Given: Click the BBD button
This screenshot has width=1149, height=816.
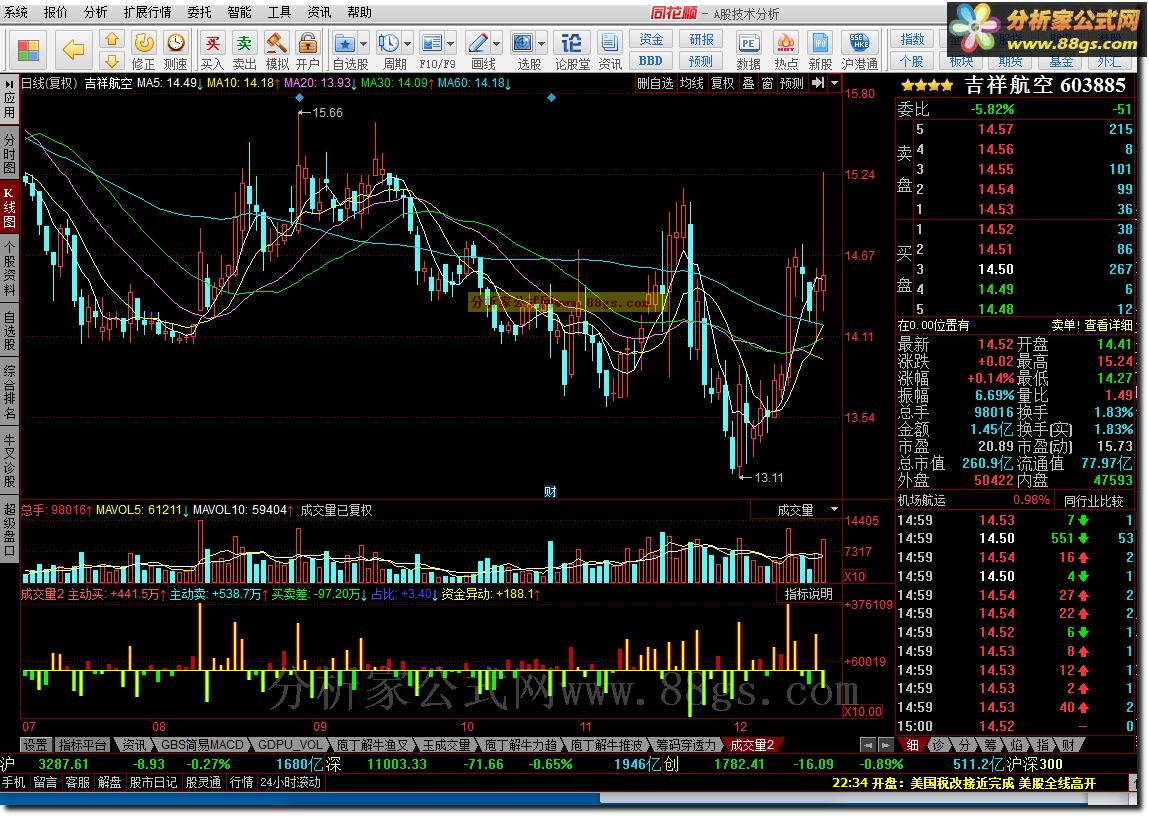Looking at the screenshot, I should [651, 61].
